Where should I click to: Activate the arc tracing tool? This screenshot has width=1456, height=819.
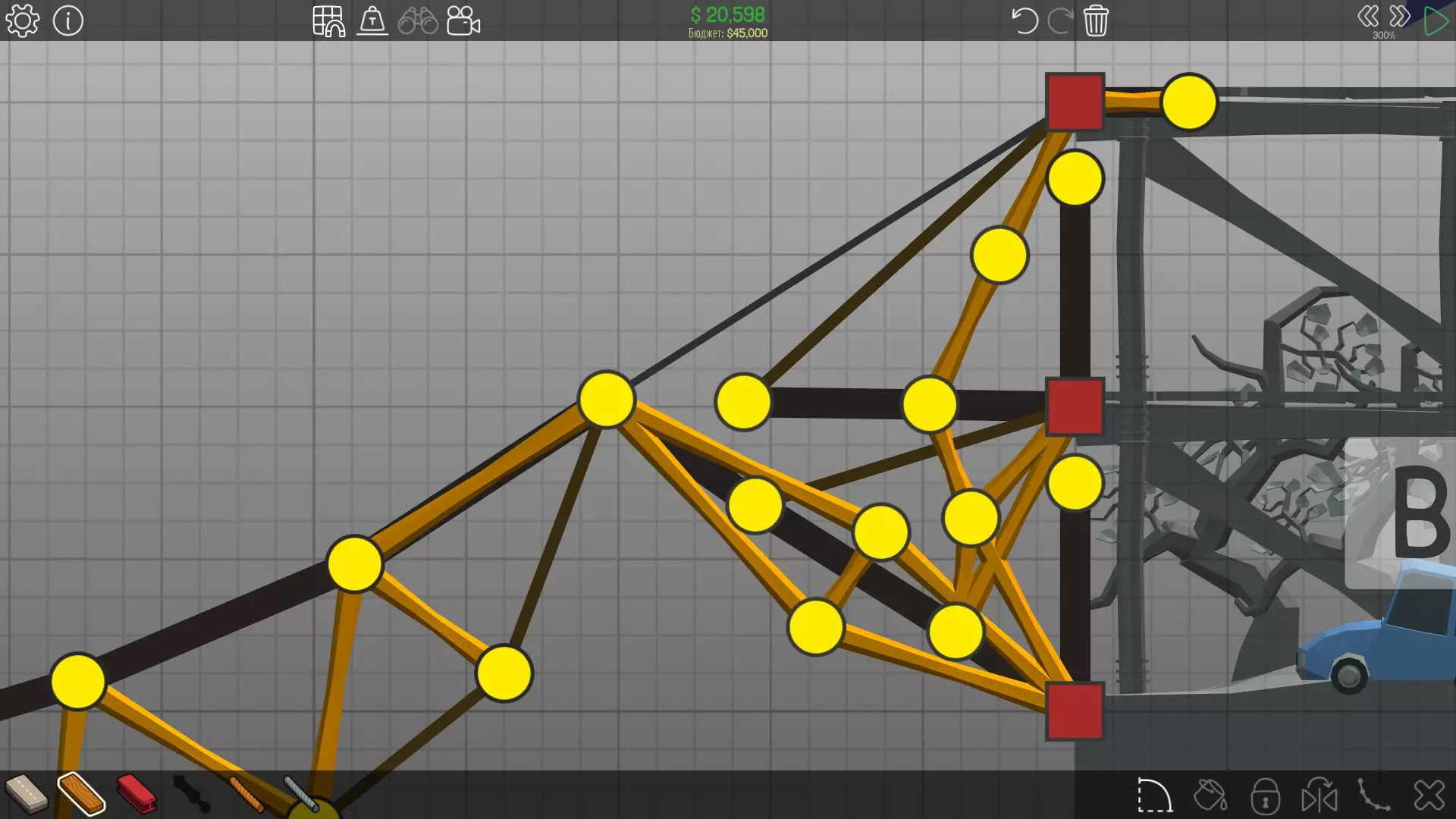[1155, 795]
